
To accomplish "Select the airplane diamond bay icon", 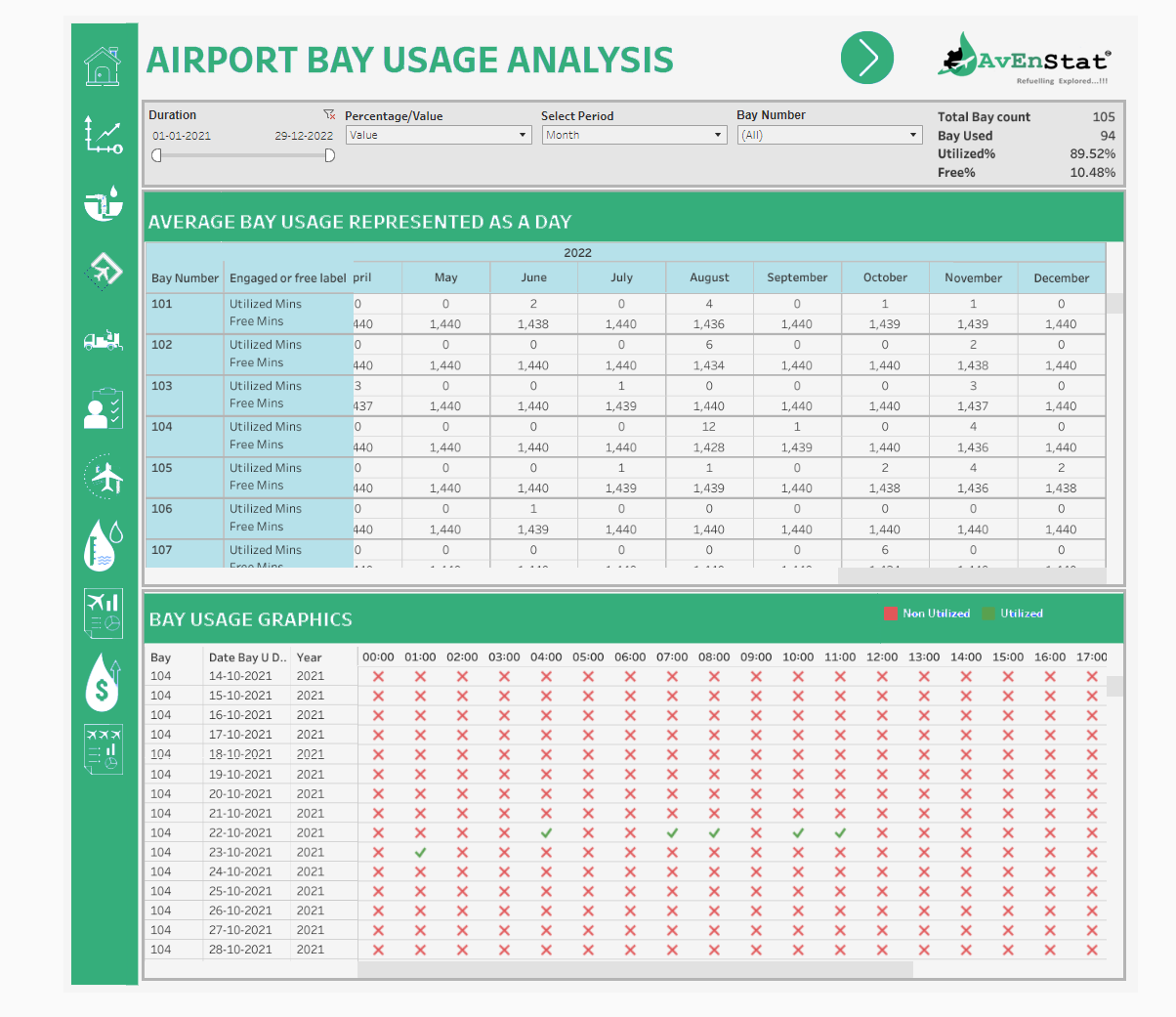I will [103, 271].
